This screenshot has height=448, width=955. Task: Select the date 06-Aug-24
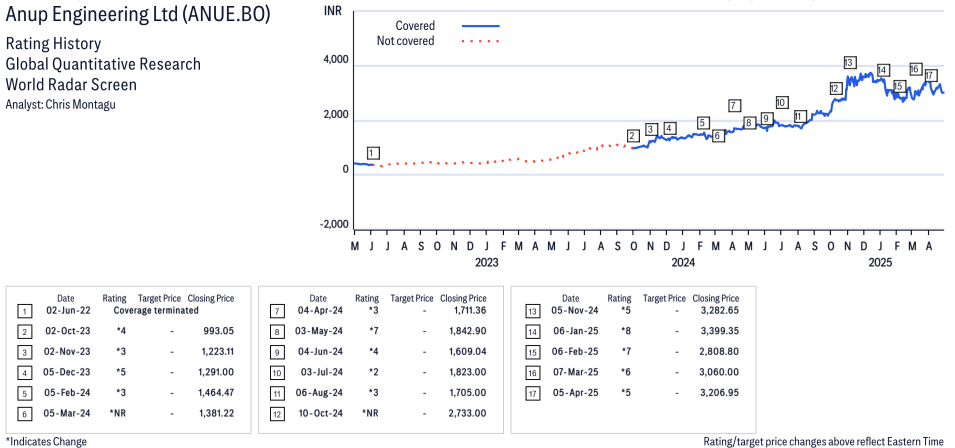pos(320,393)
